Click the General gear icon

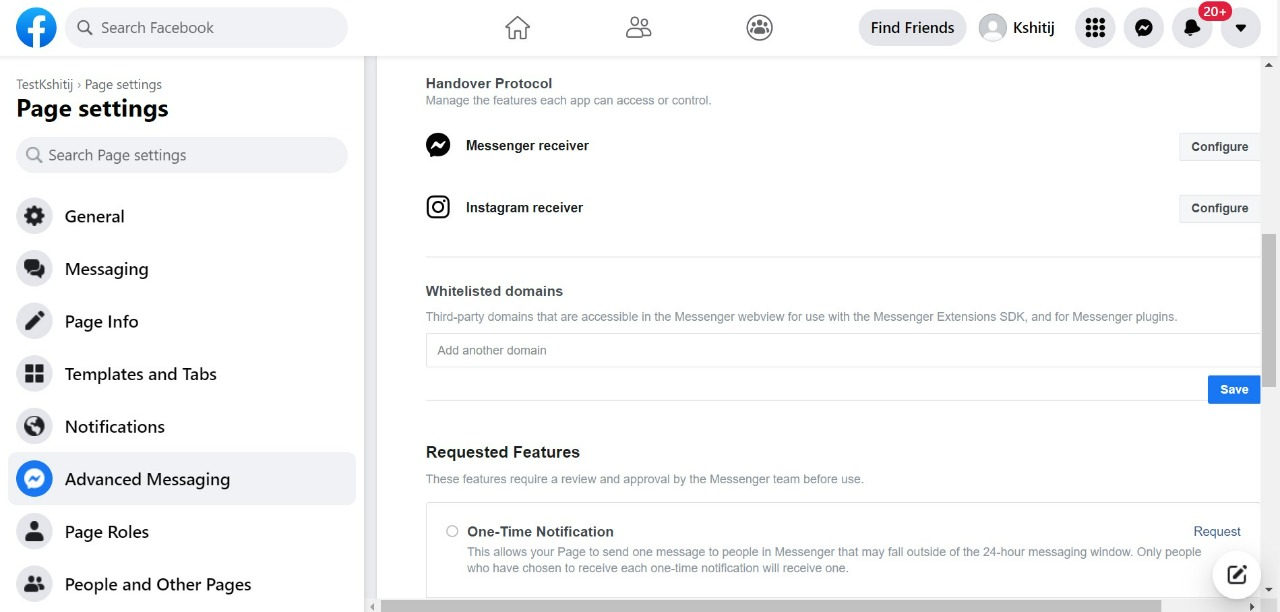coord(35,216)
